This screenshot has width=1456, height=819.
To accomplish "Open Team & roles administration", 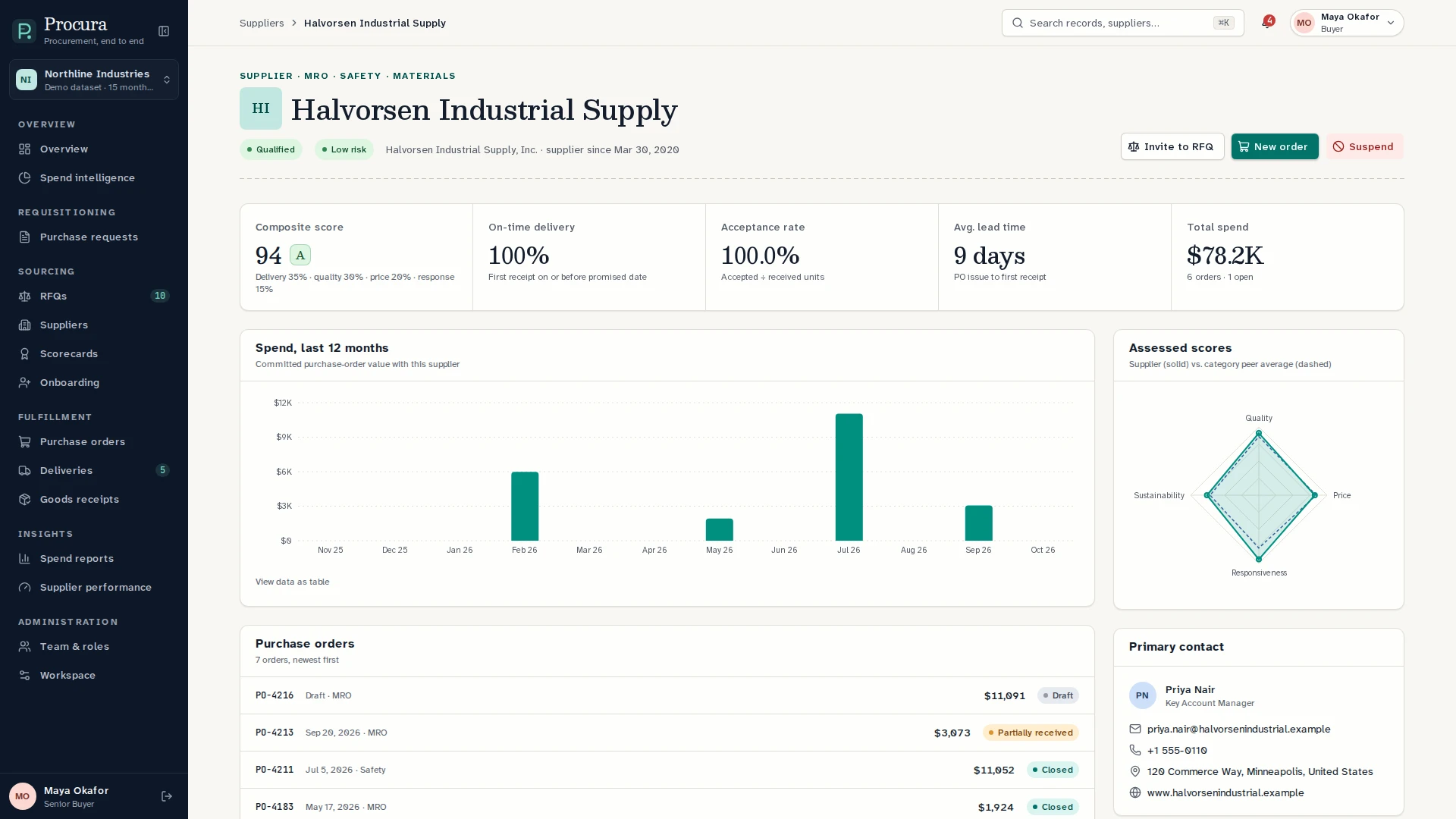I will click(x=94, y=647).
